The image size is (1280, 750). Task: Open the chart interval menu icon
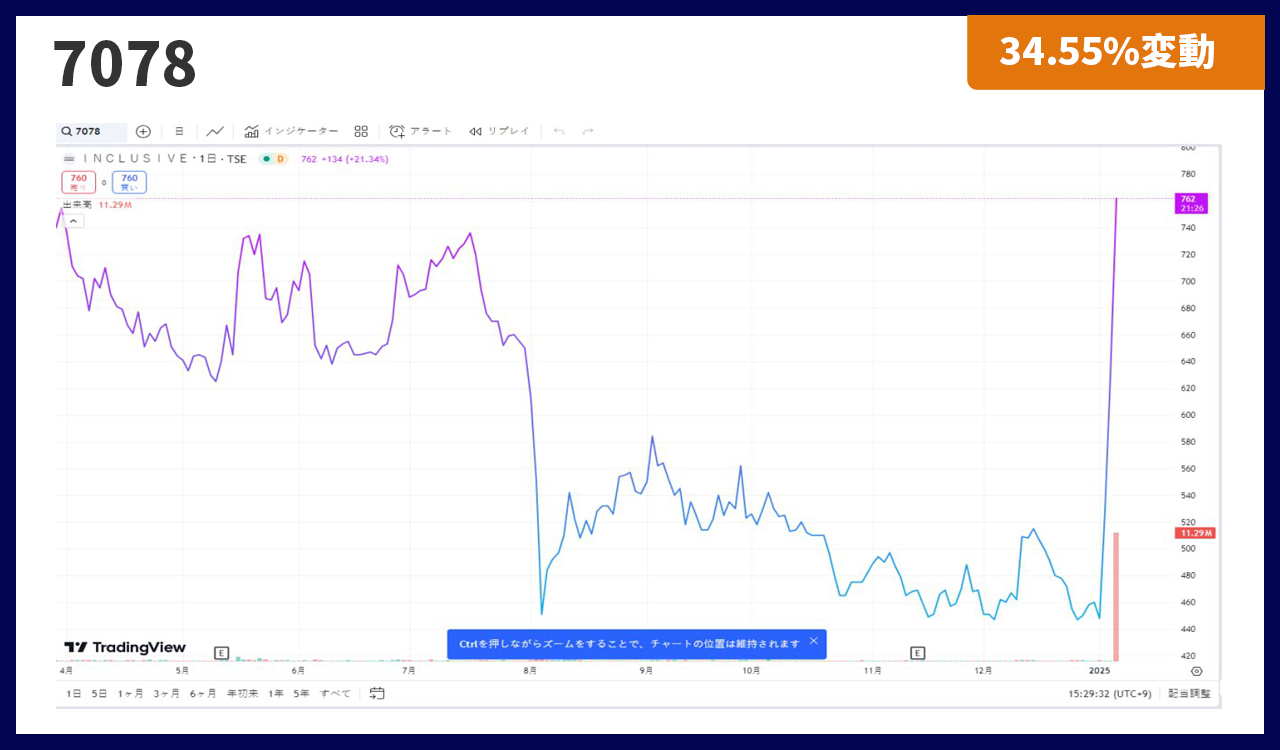tap(179, 131)
